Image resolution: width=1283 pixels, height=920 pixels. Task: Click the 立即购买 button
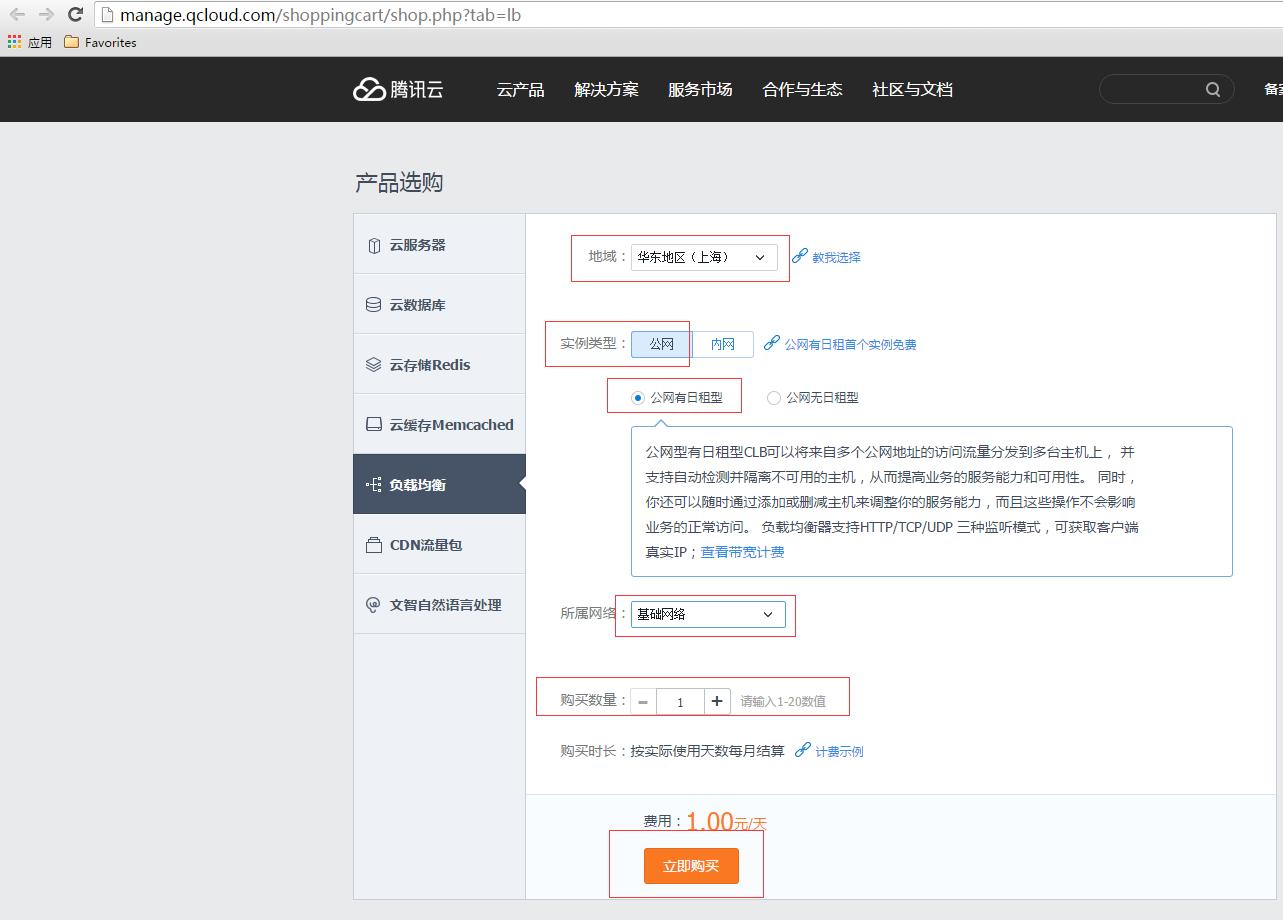691,866
